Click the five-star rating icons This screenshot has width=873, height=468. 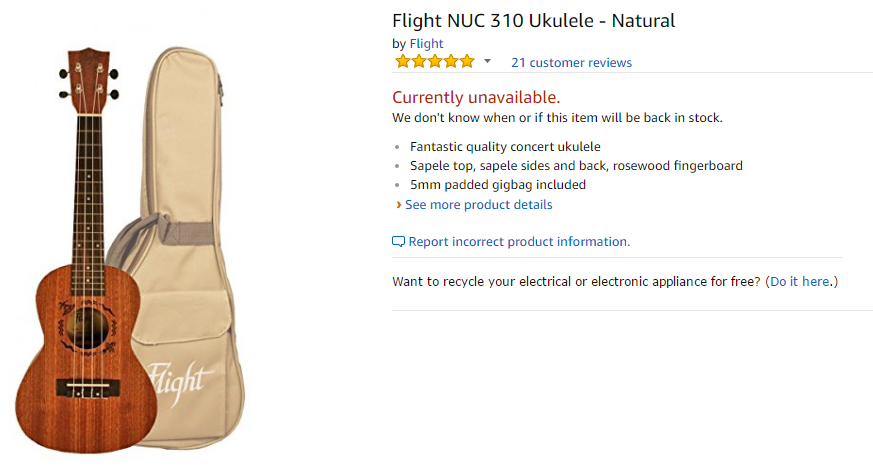[435, 62]
